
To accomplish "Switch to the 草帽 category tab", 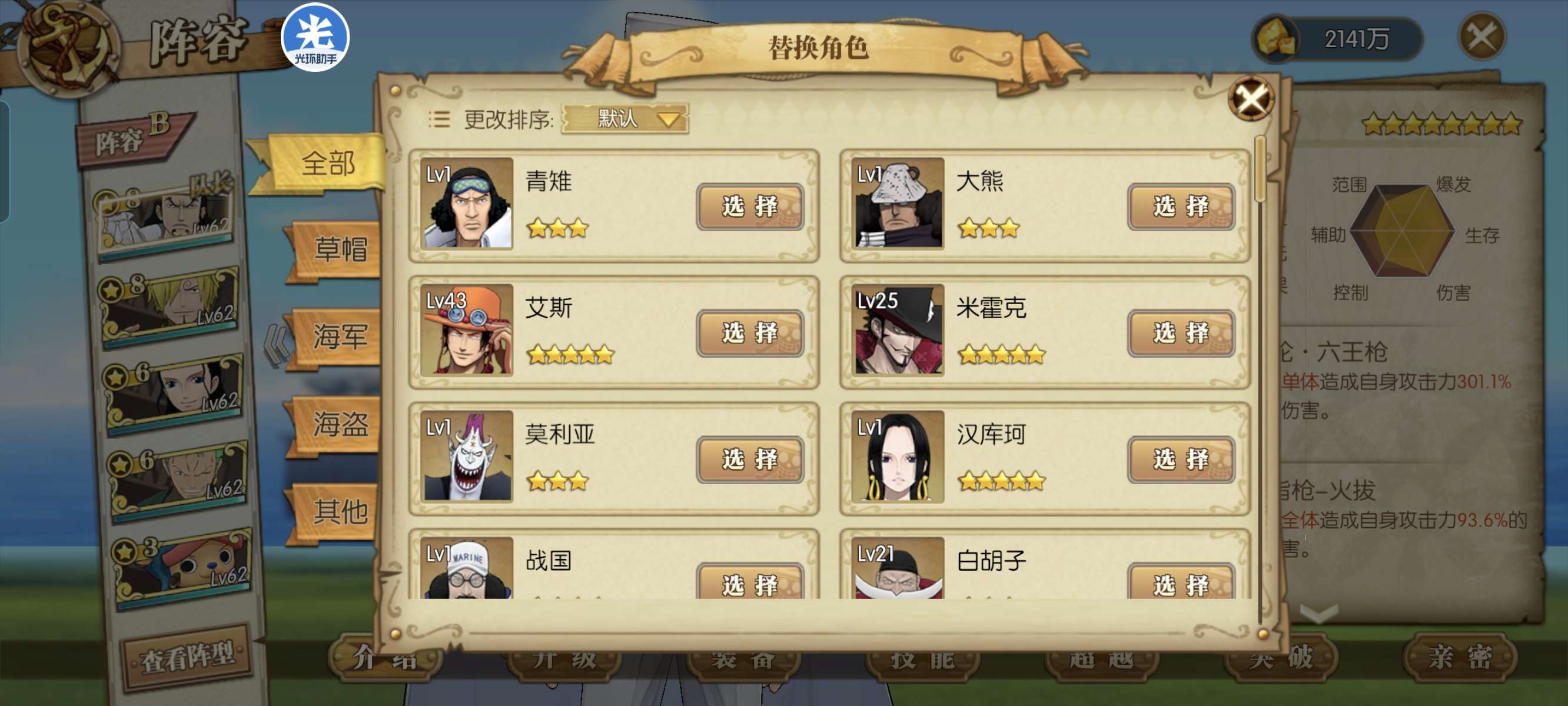I will pos(337,249).
